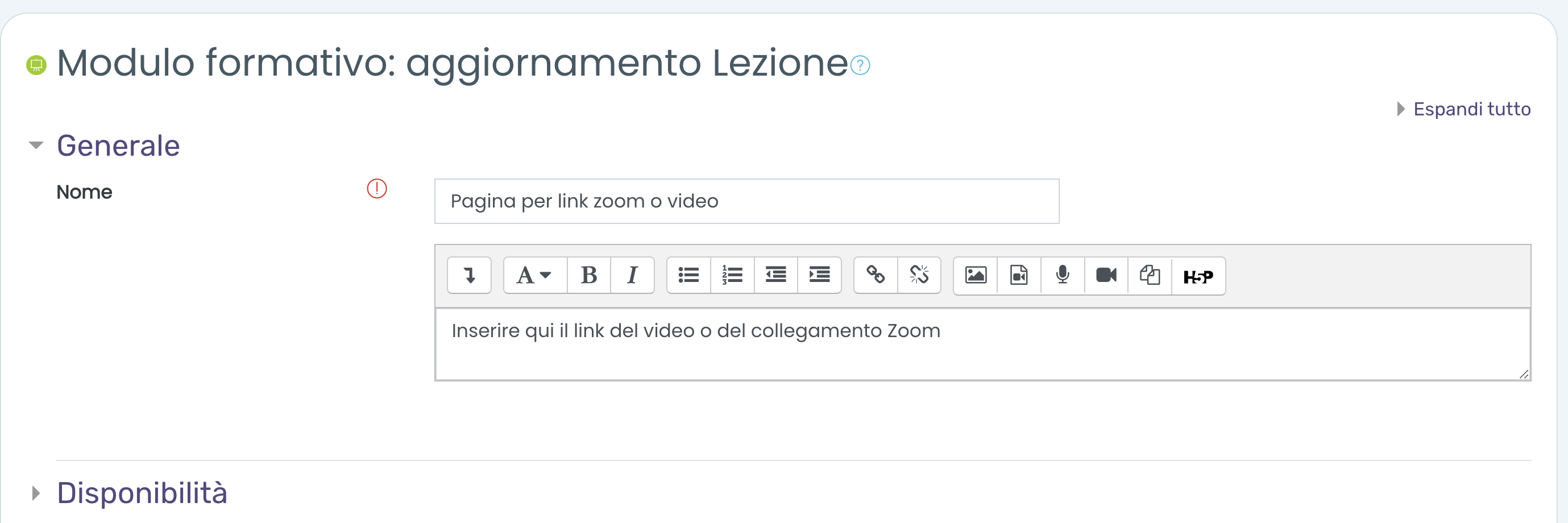Insert an image into the editor
Viewport: 1568px width, 523px height.
[x=976, y=275]
